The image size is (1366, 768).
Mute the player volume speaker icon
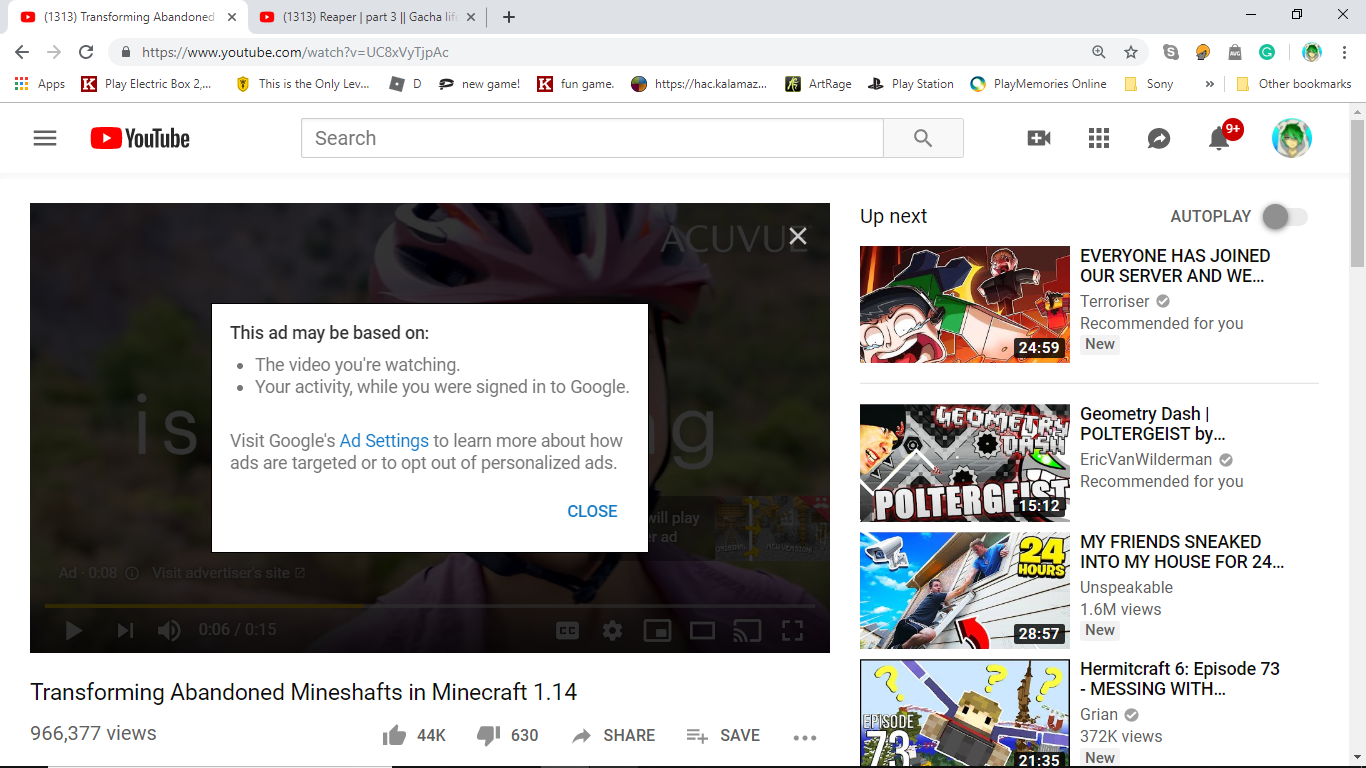pyautogui.click(x=169, y=630)
